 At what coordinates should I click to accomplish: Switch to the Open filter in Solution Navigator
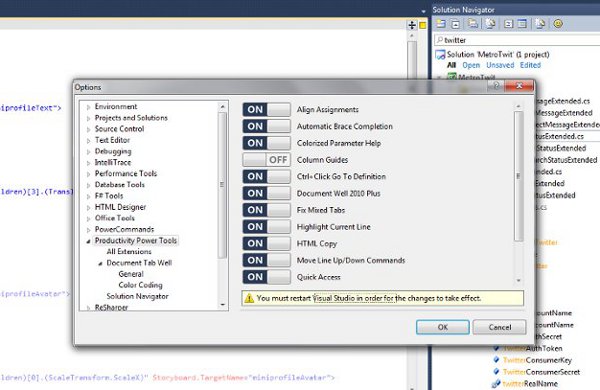pos(471,65)
